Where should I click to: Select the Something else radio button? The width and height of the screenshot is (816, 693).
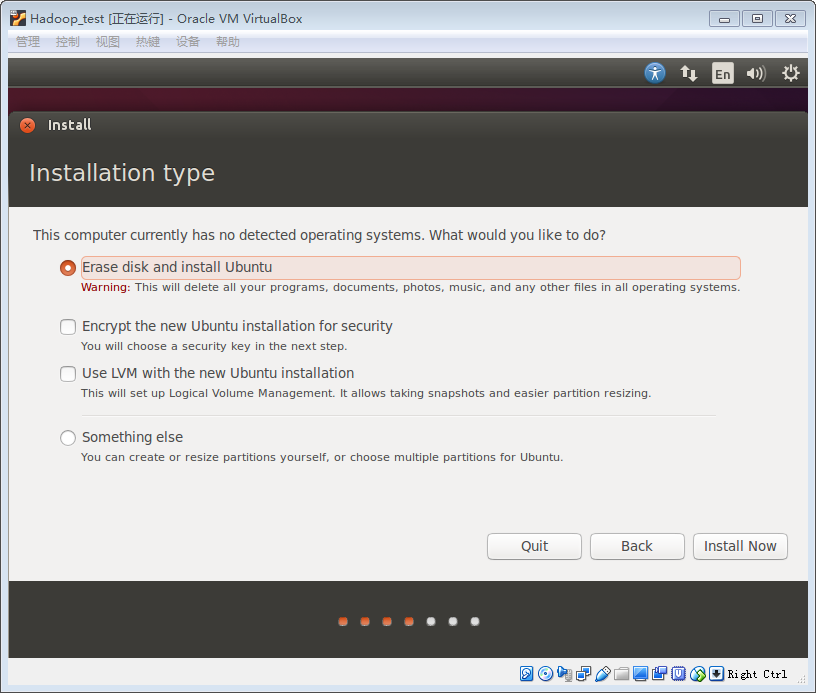pyautogui.click(x=68, y=438)
